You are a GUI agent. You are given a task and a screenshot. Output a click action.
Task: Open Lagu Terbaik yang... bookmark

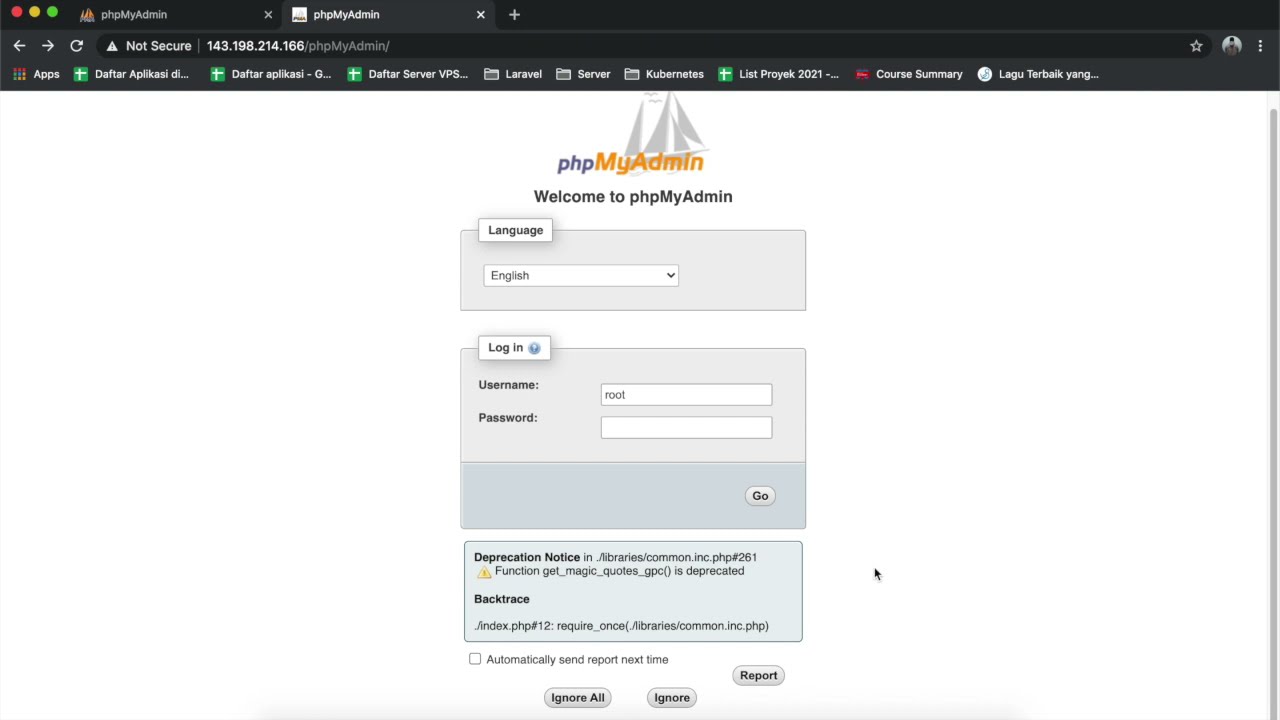click(1038, 74)
